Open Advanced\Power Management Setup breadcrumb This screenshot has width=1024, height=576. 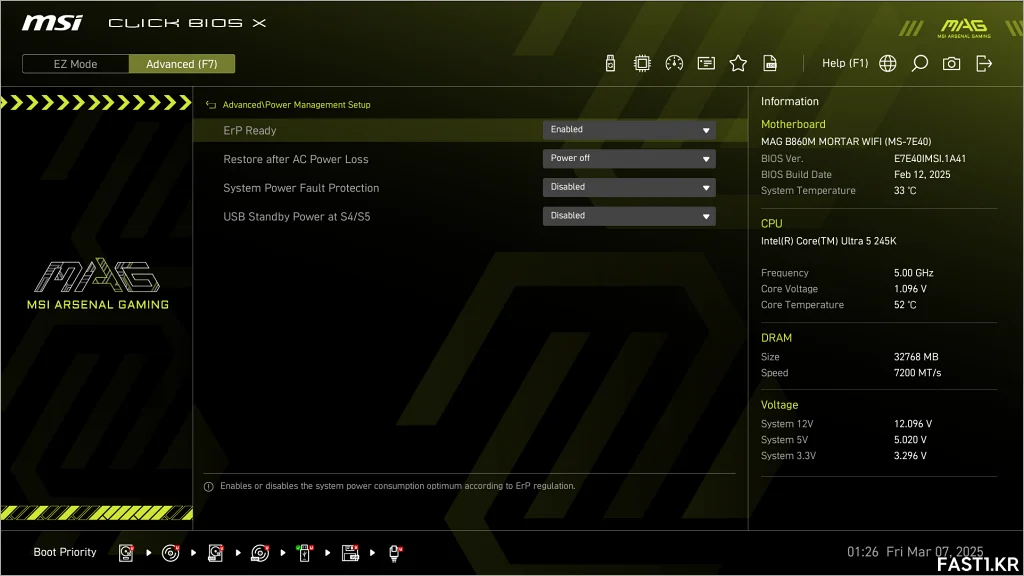(x=296, y=104)
